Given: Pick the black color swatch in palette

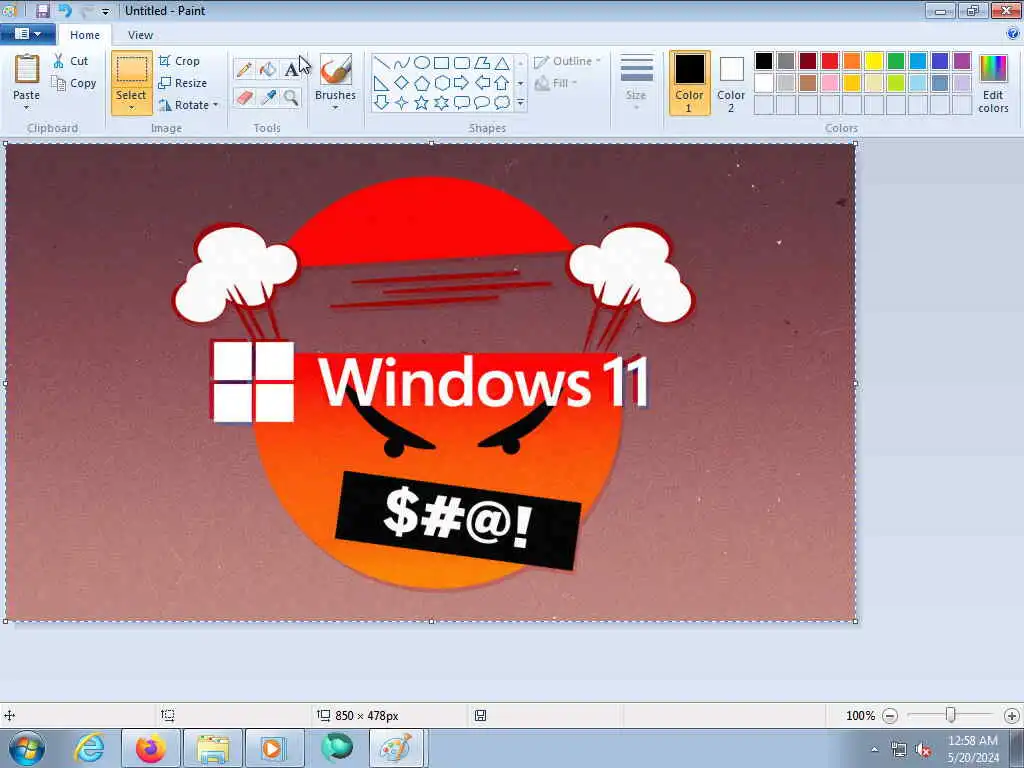Looking at the screenshot, I should (x=763, y=61).
